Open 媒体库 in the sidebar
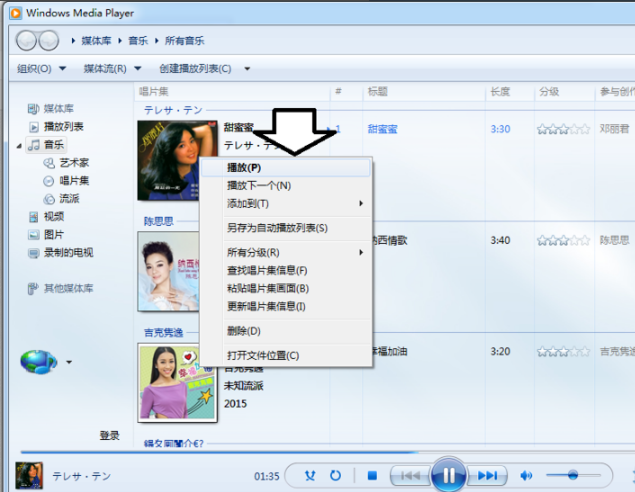 click(51, 109)
